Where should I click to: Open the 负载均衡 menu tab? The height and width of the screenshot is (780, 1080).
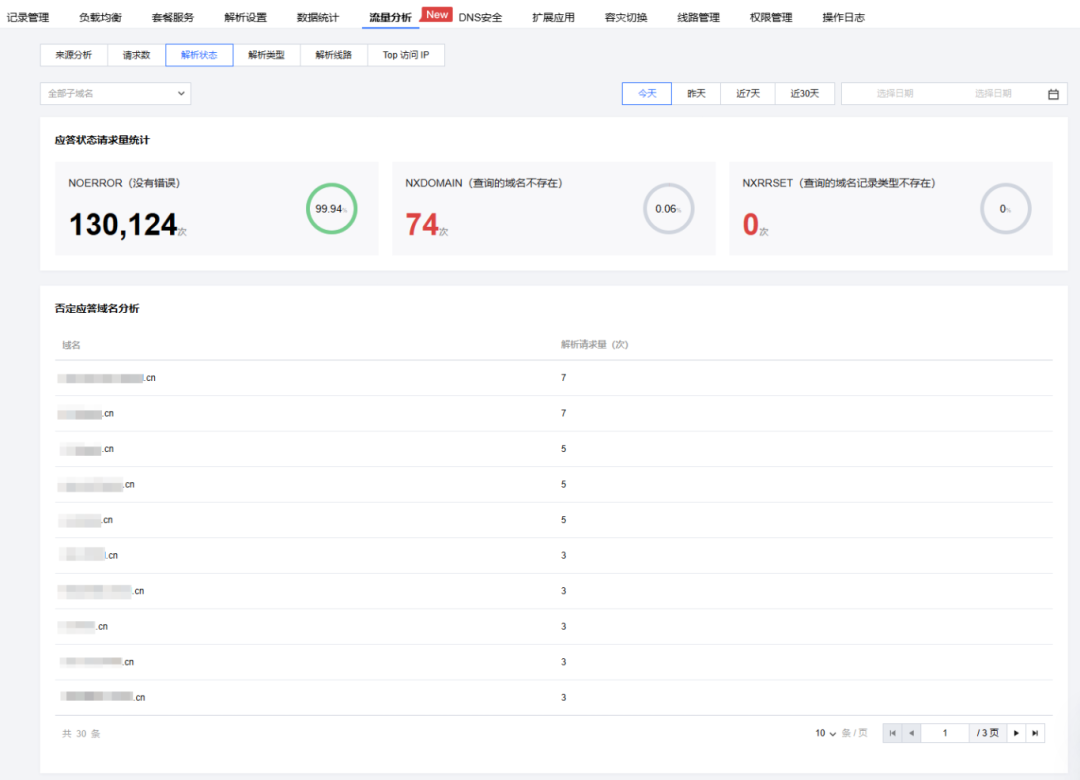click(x=100, y=17)
